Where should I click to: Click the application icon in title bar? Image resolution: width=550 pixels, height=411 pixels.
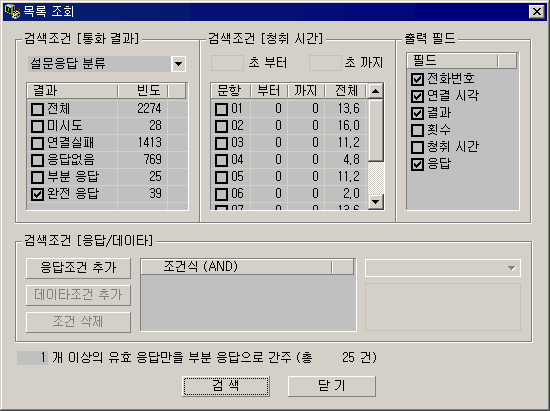[x=13, y=12]
